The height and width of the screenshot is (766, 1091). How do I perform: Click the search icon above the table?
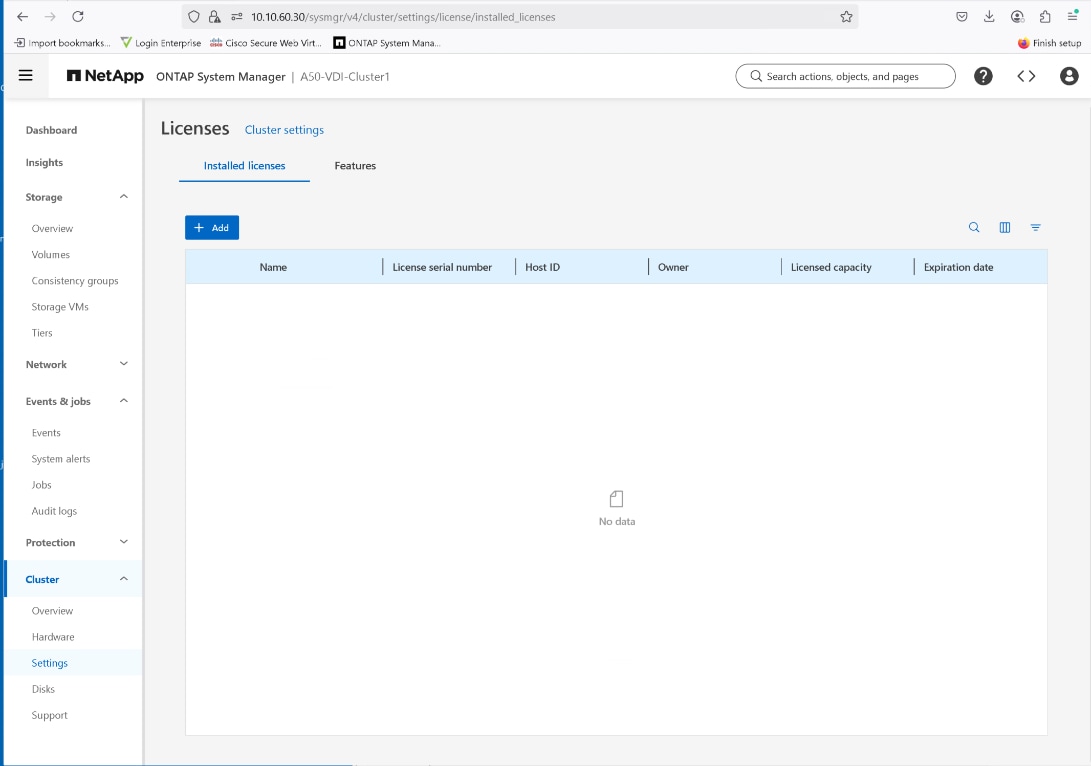[x=974, y=228]
